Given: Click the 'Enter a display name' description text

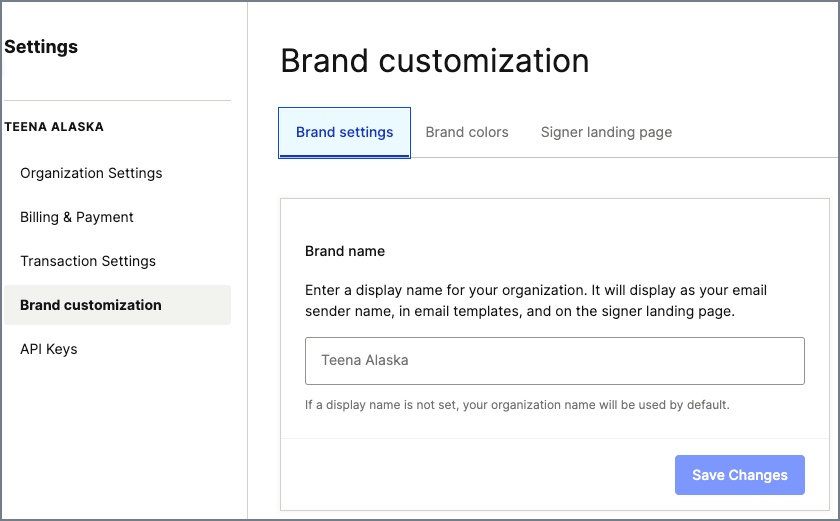Looking at the screenshot, I should [536, 300].
